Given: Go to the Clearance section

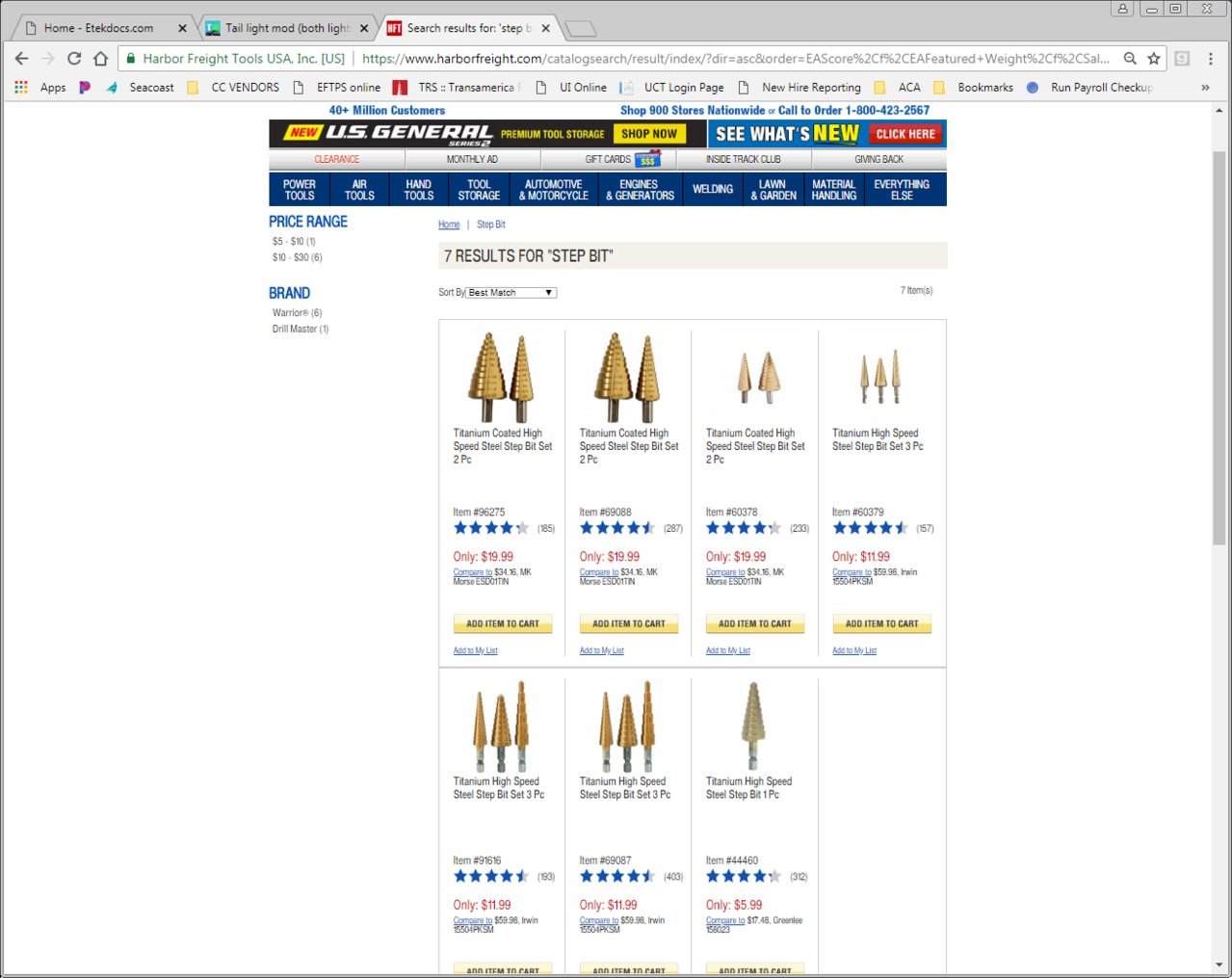Looking at the screenshot, I should point(337,159).
